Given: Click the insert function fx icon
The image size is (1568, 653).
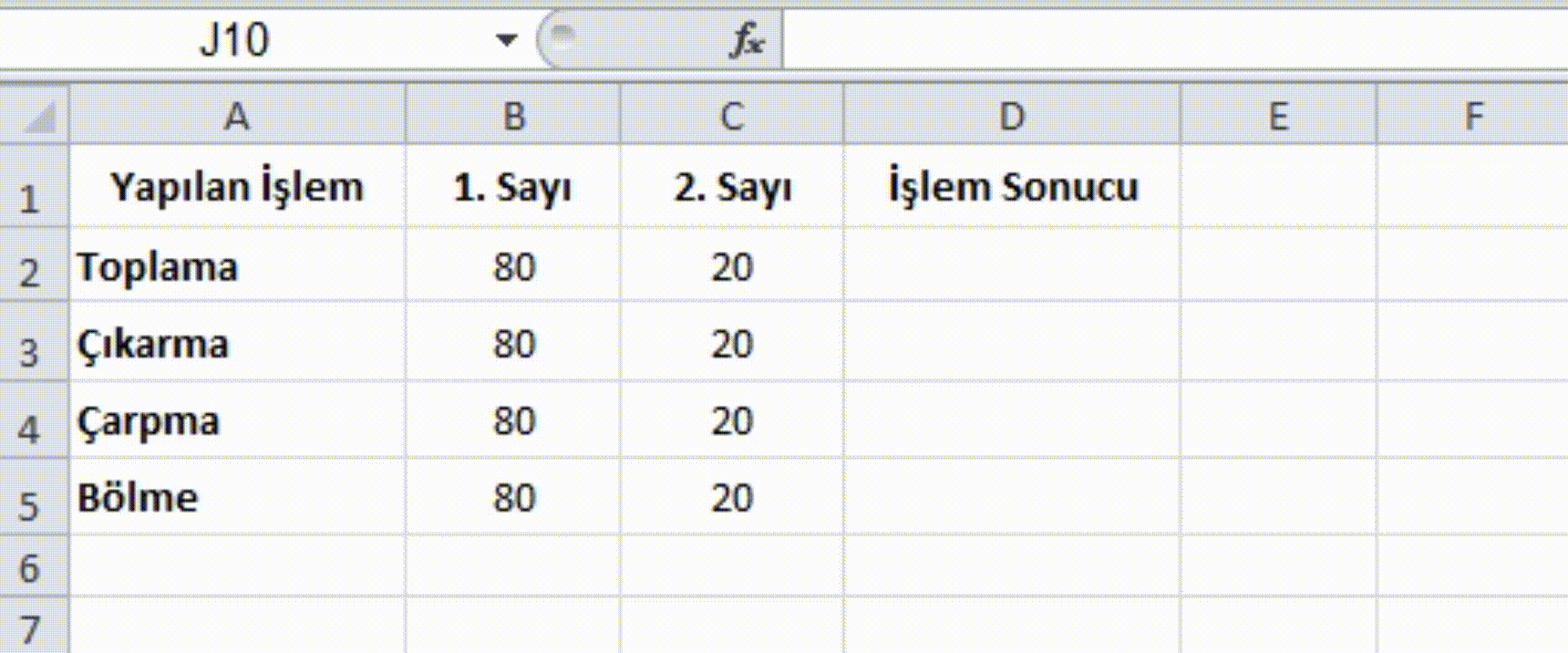Looking at the screenshot, I should (747, 41).
